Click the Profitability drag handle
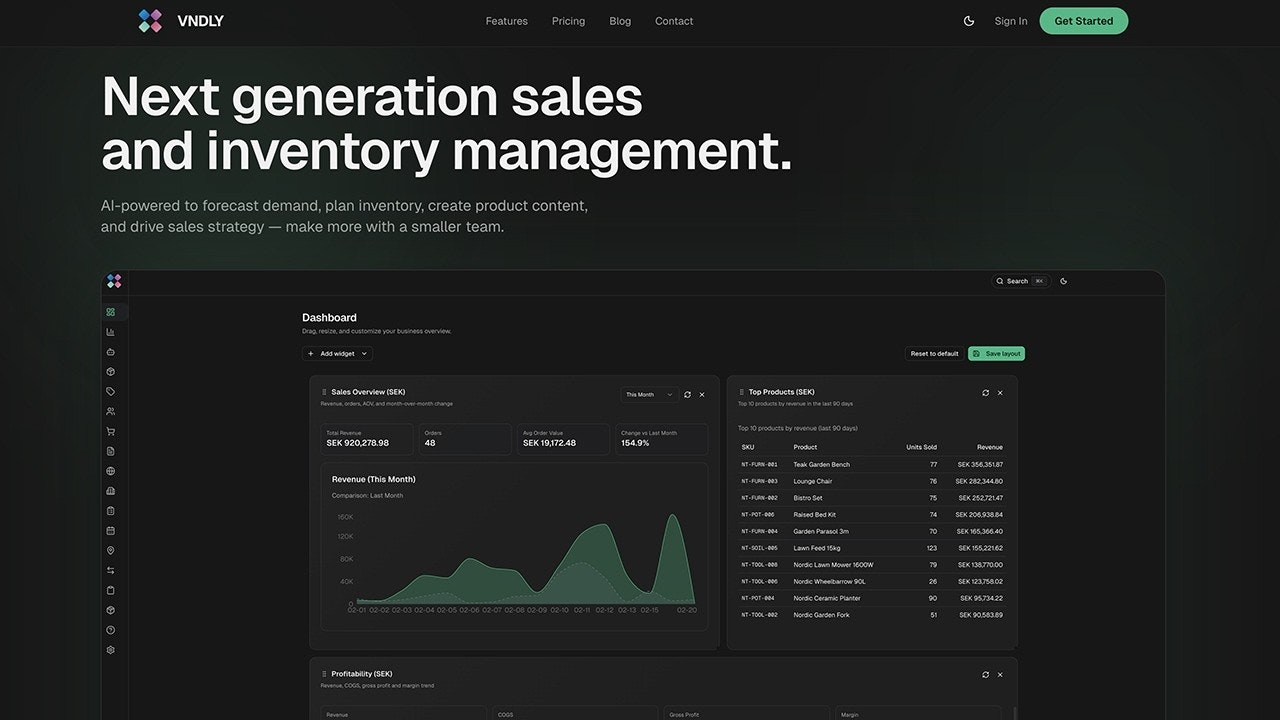This screenshot has height=720, width=1280. tap(324, 674)
